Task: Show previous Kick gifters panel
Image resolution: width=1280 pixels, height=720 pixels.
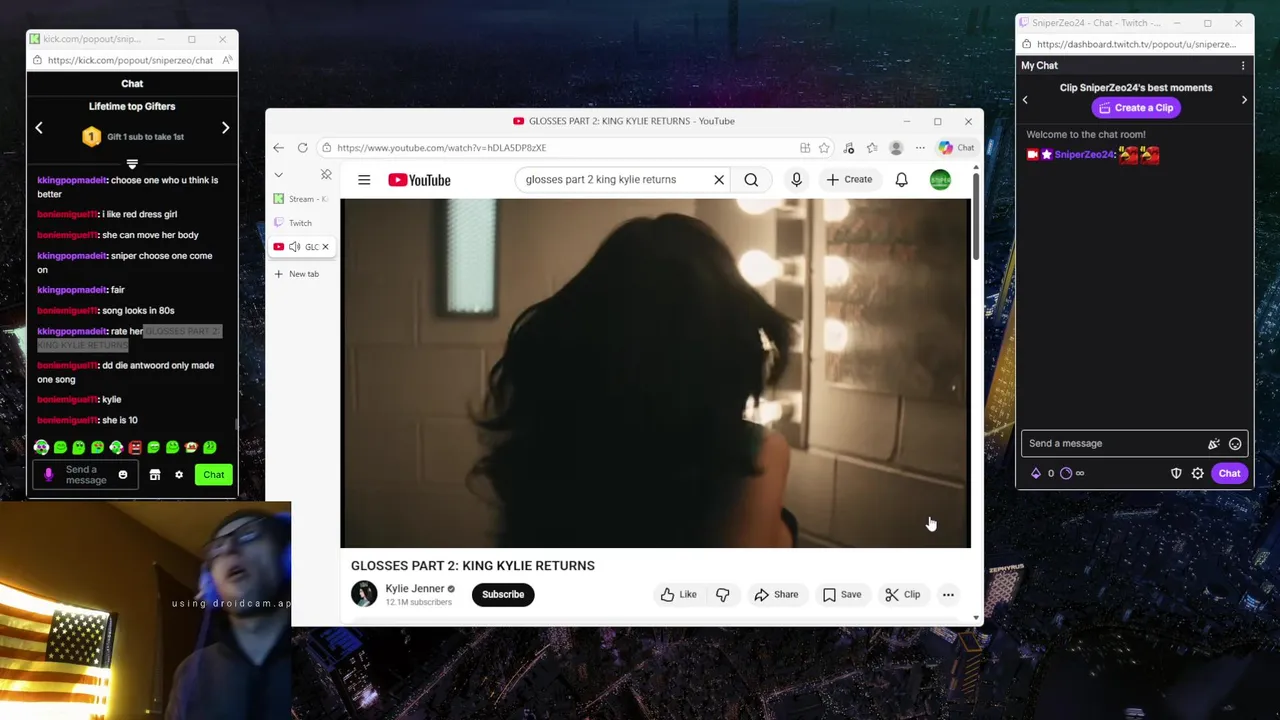Action: 39,128
